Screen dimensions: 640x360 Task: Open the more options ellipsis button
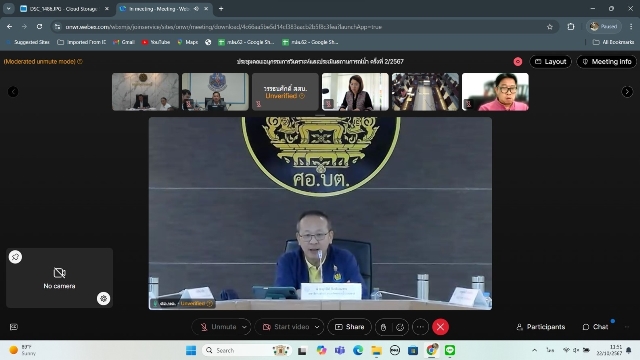click(x=420, y=327)
